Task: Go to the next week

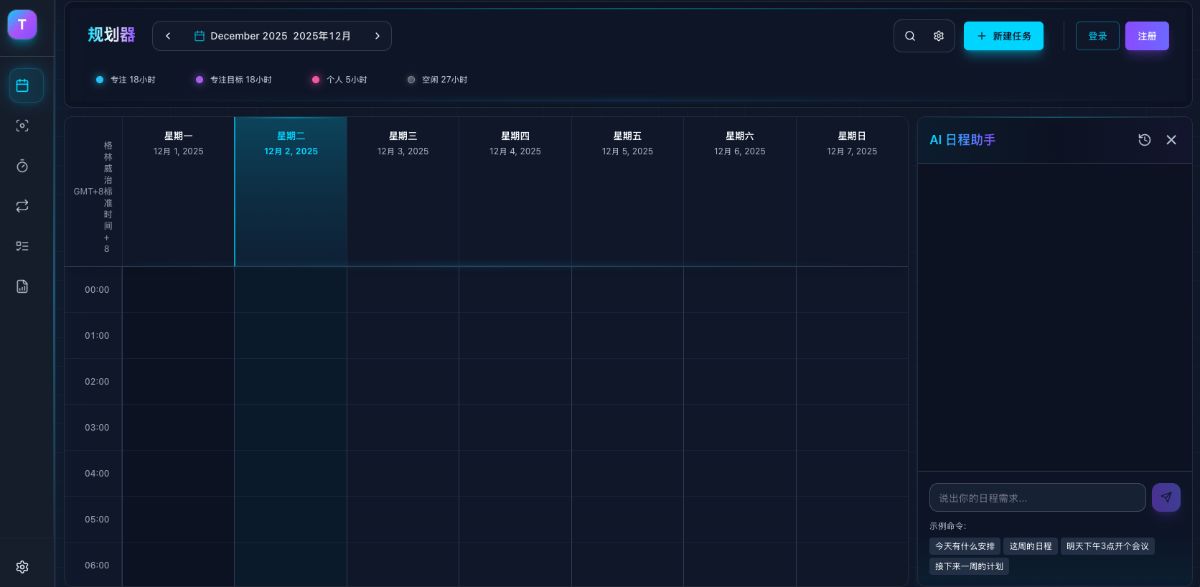Action: pyautogui.click(x=377, y=36)
